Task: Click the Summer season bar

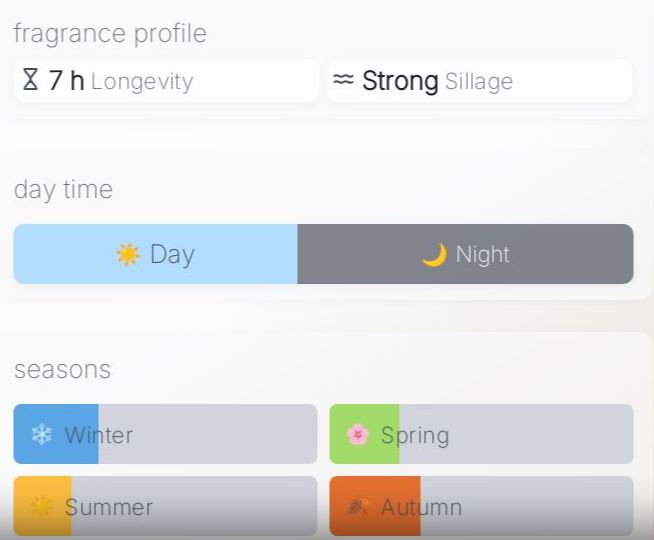Action: click(165, 506)
